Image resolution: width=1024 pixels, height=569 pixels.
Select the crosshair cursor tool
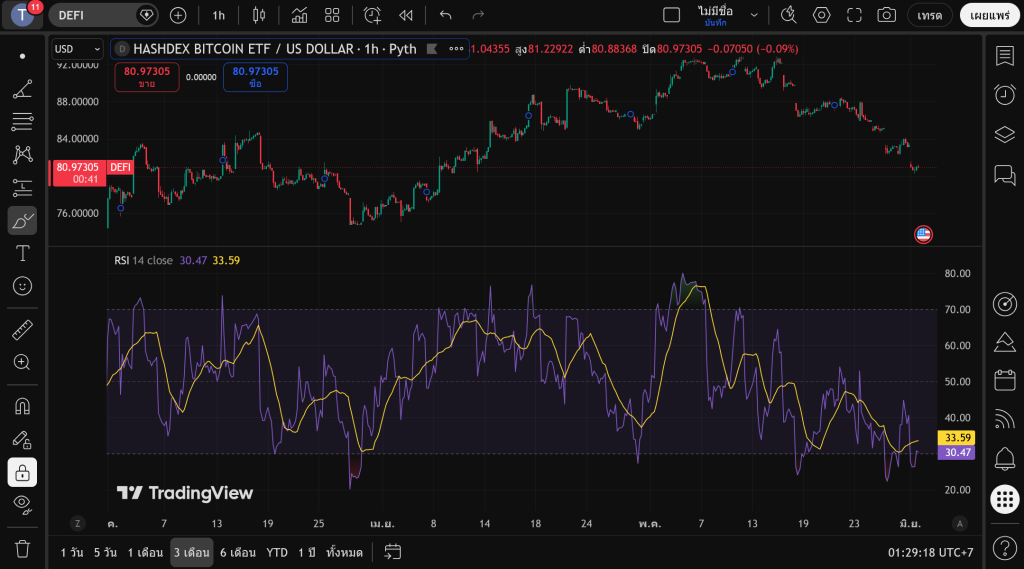pos(22,56)
